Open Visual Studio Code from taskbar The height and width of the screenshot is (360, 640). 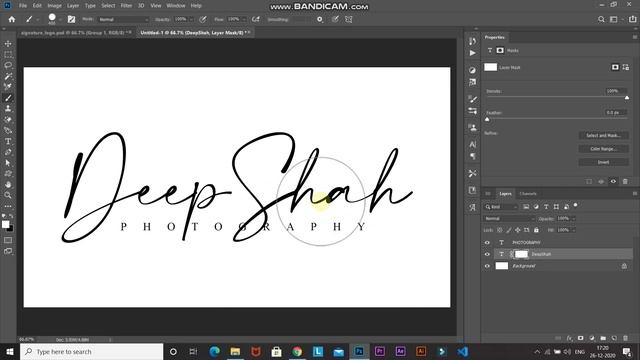pyautogui.click(x=462, y=351)
